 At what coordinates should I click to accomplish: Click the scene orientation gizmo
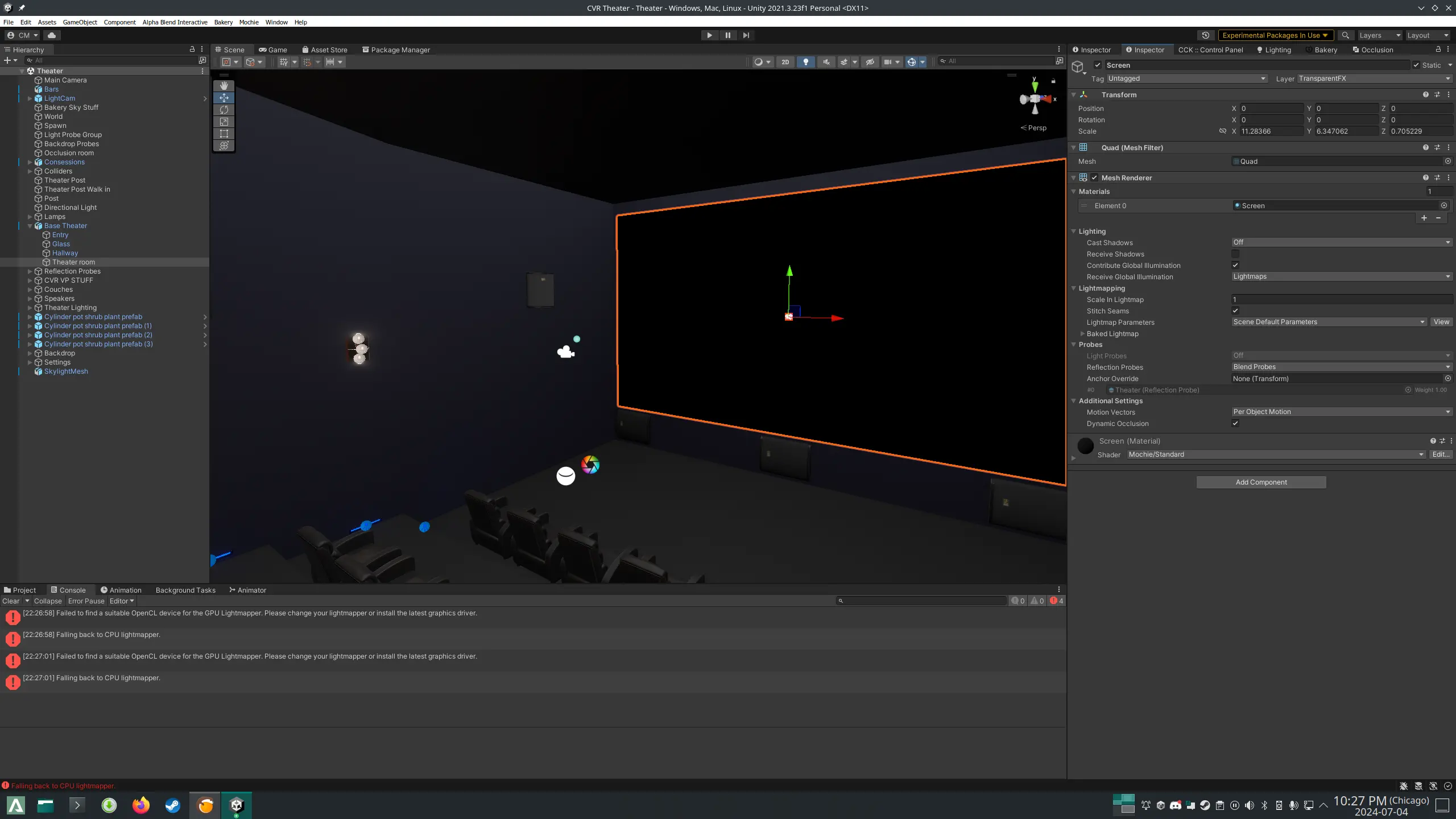click(1035, 99)
